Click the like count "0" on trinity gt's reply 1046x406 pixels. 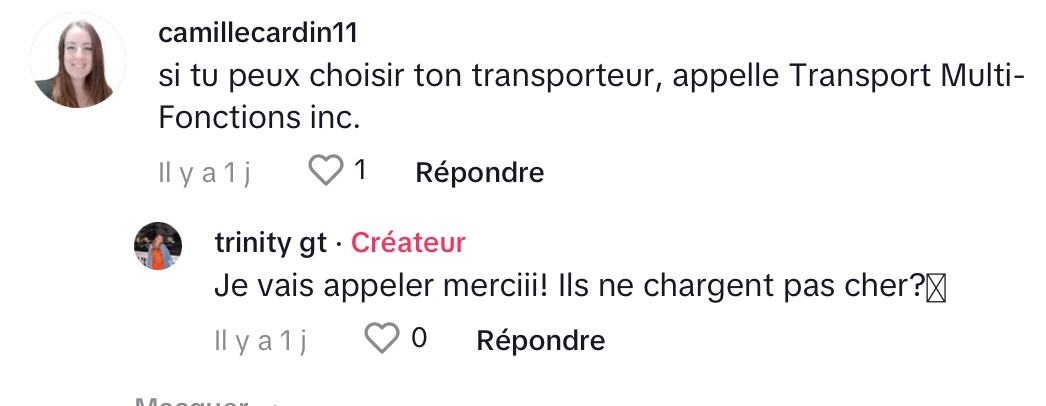pos(419,339)
